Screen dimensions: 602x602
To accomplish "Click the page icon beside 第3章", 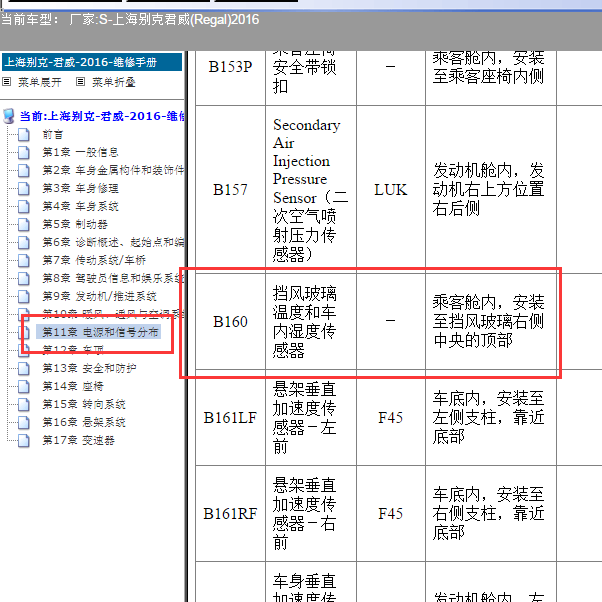I will (24, 188).
